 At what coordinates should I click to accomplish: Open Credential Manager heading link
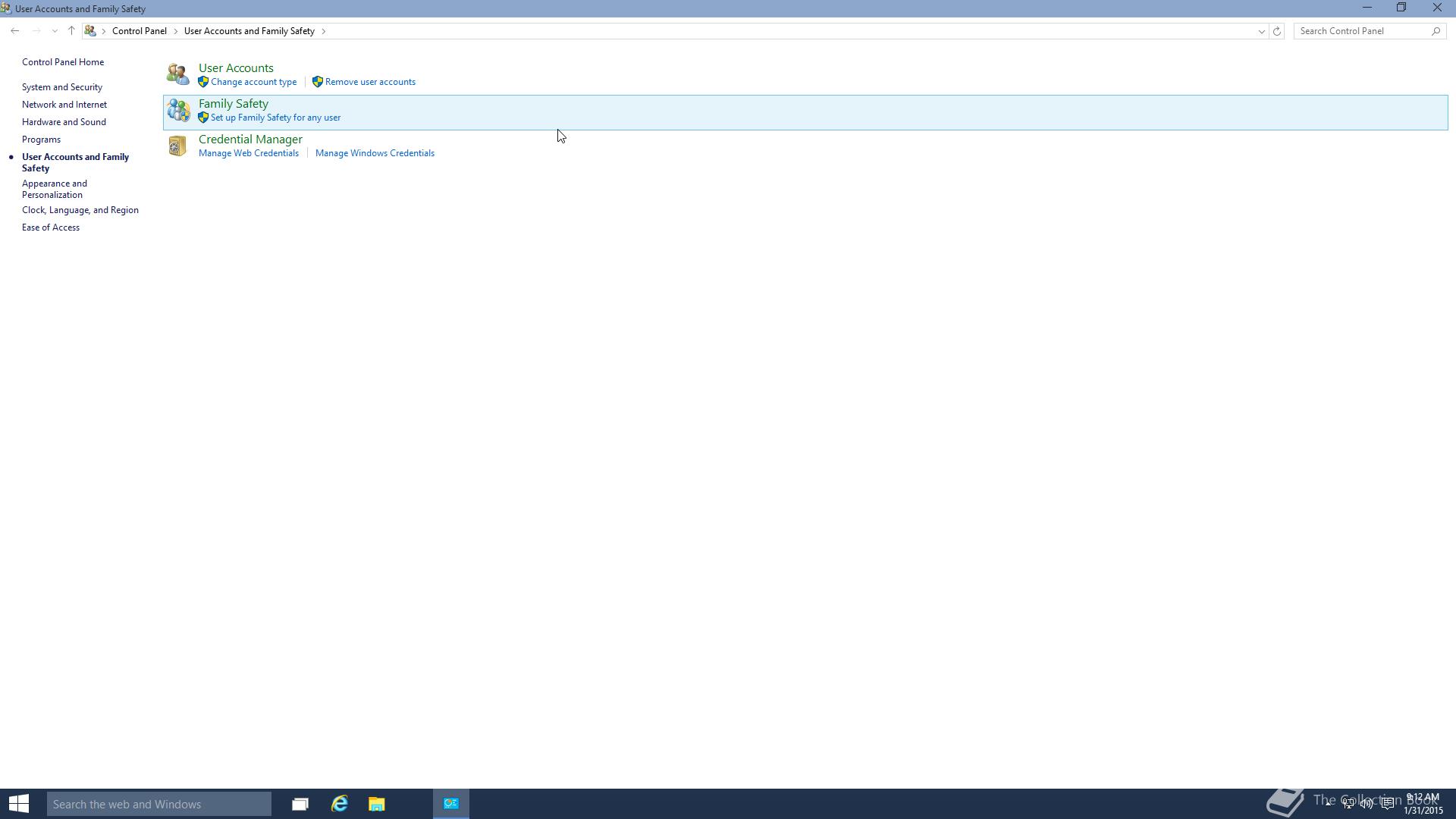(250, 140)
